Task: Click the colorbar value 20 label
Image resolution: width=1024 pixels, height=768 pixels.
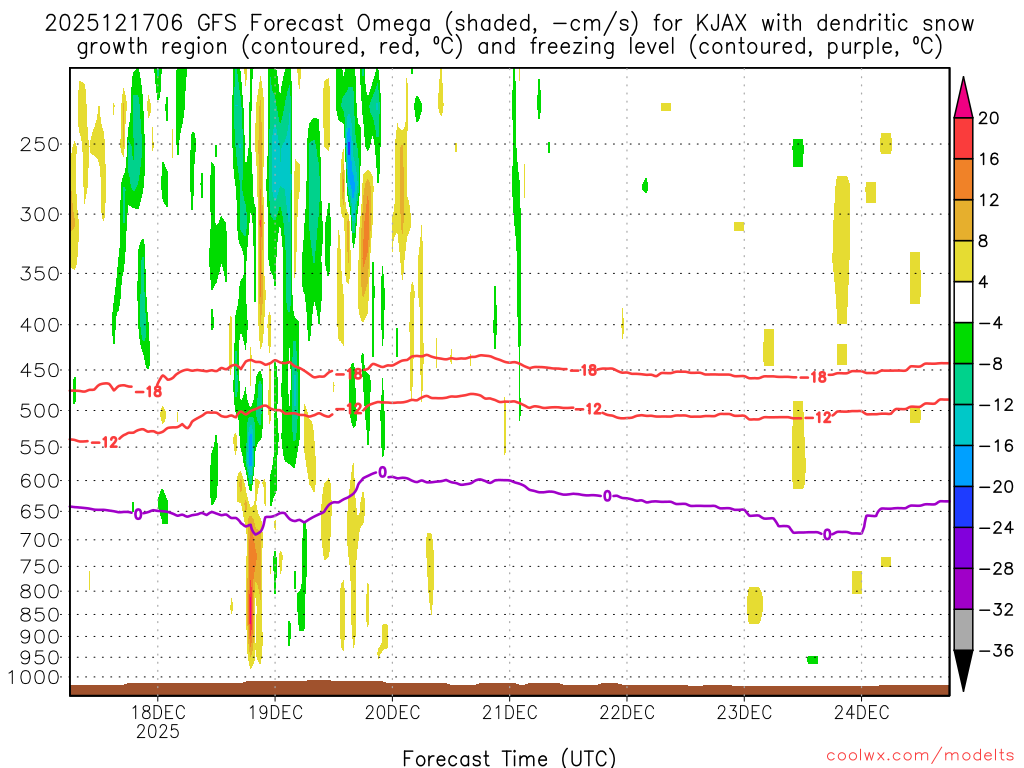Action: pyautogui.click(x=989, y=118)
